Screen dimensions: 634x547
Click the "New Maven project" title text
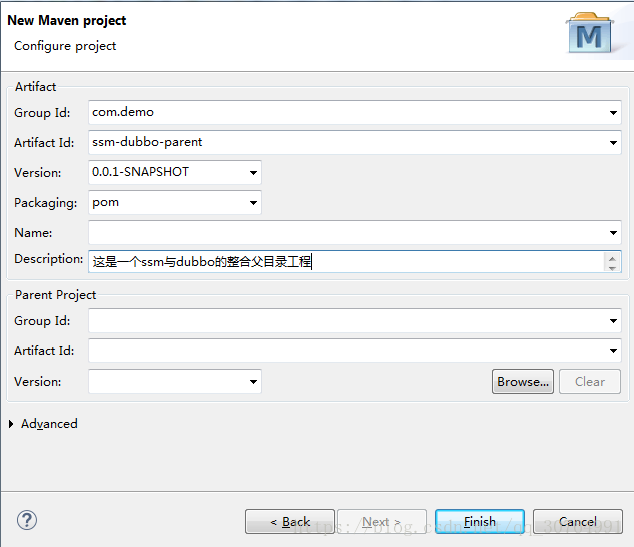pos(67,21)
